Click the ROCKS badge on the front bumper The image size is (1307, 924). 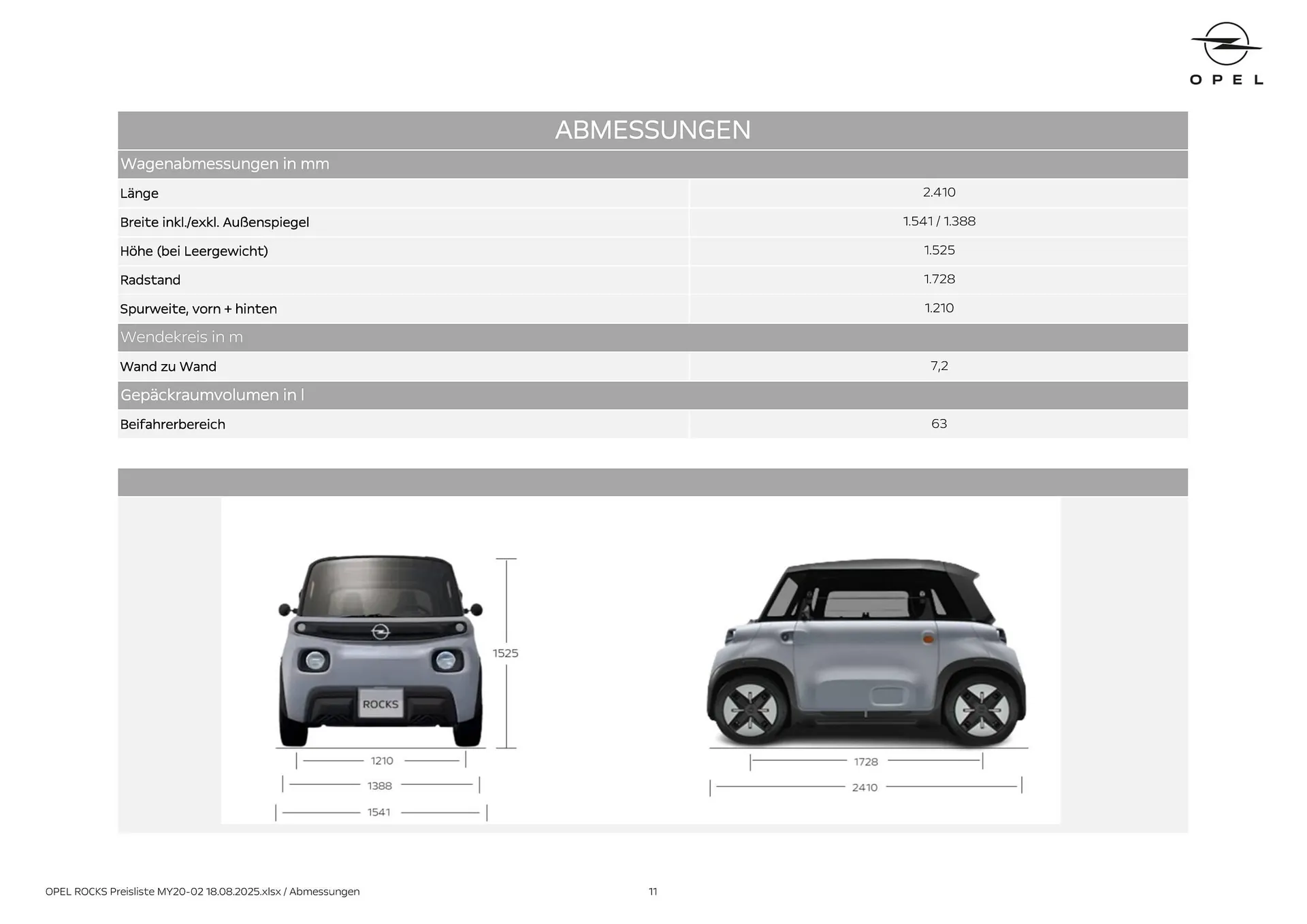381,705
